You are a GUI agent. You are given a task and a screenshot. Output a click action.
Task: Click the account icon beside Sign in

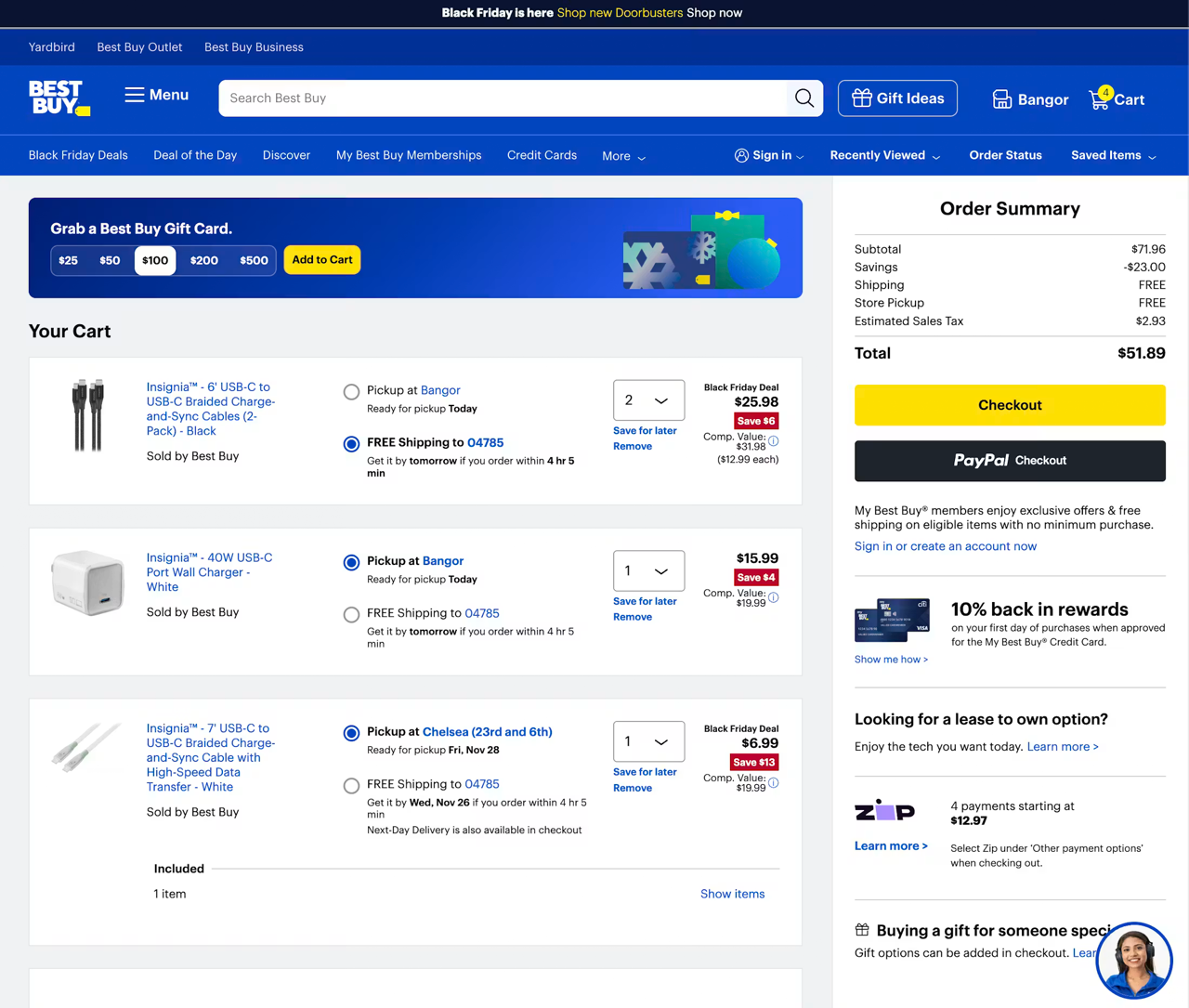[x=741, y=155]
